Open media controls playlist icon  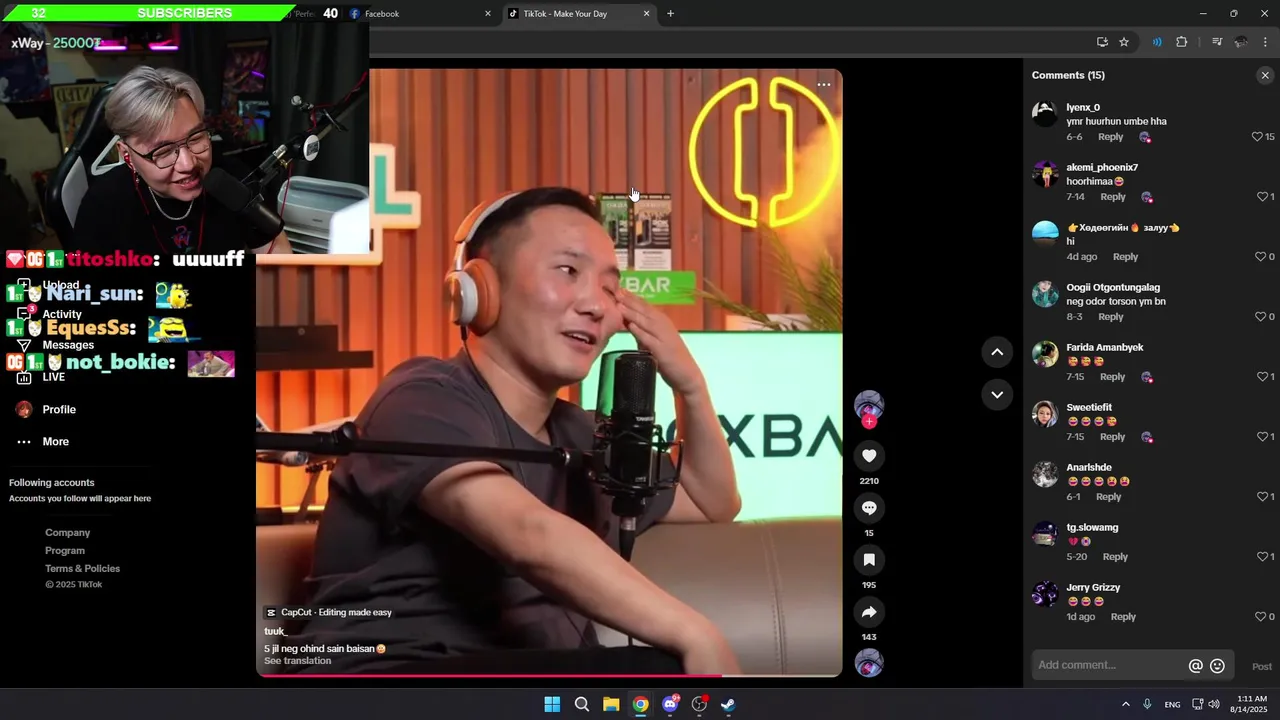(x=1217, y=42)
